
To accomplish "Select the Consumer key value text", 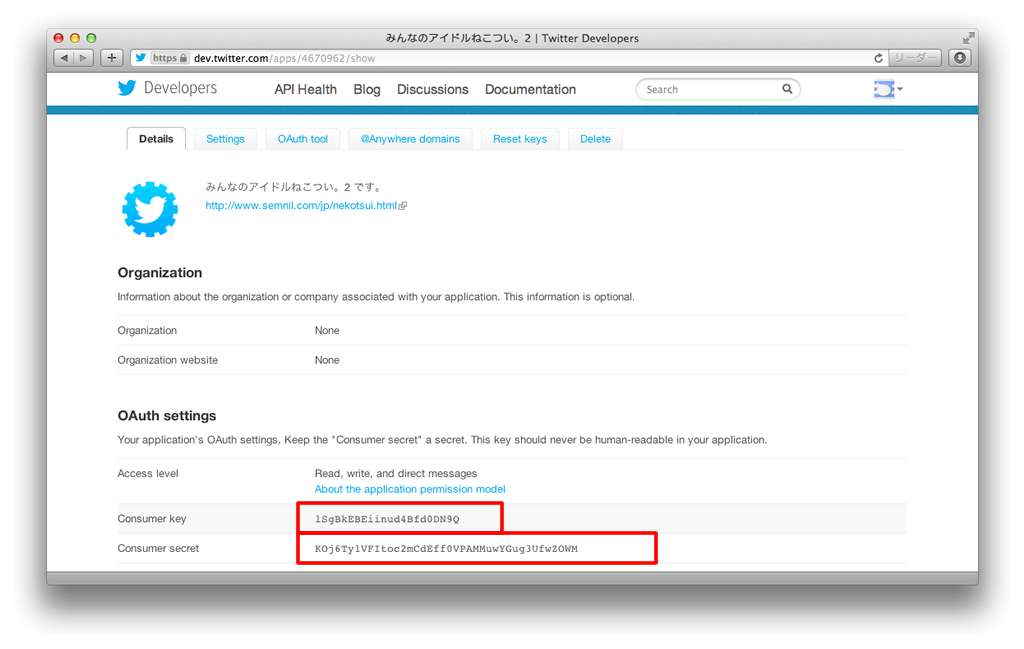I will coord(387,519).
